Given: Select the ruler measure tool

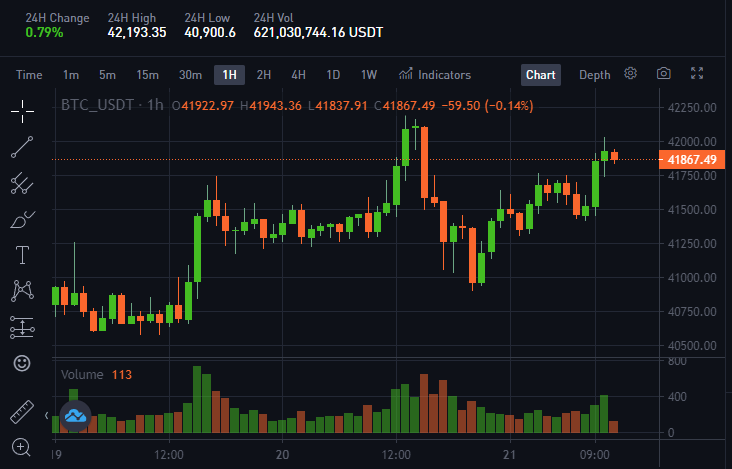Looking at the screenshot, I should point(22,412).
